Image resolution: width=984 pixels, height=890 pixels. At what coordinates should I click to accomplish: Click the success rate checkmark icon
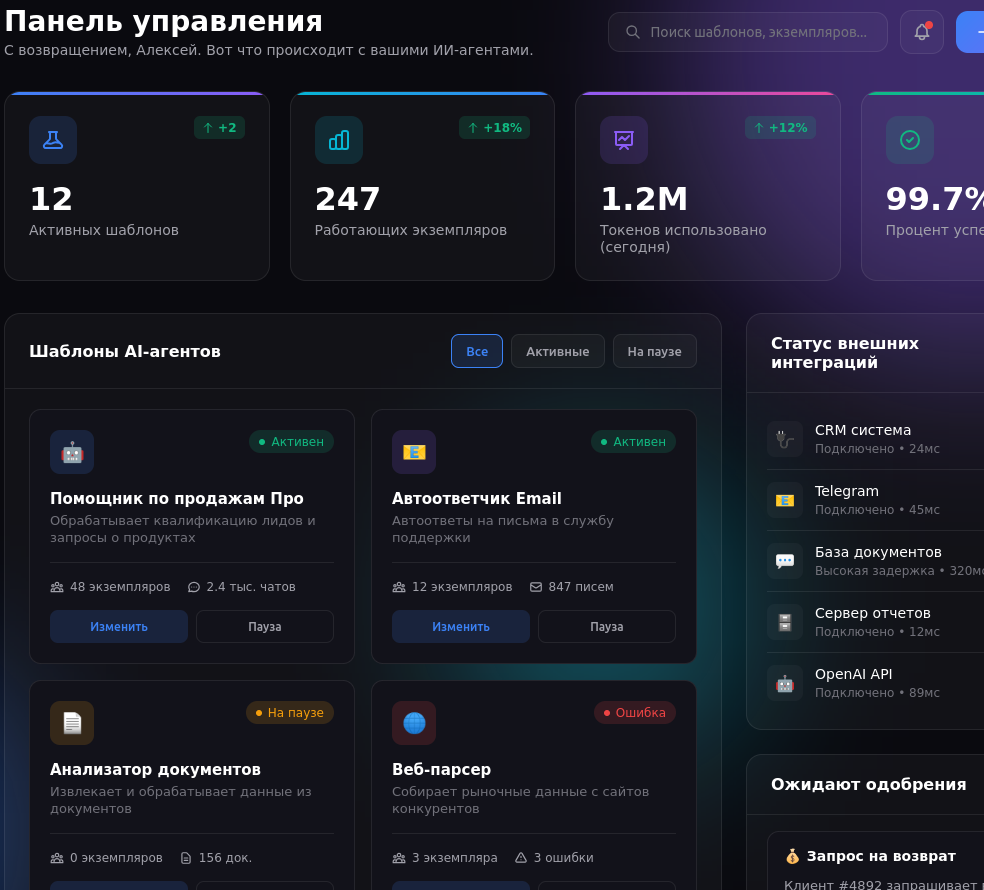click(909, 140)
